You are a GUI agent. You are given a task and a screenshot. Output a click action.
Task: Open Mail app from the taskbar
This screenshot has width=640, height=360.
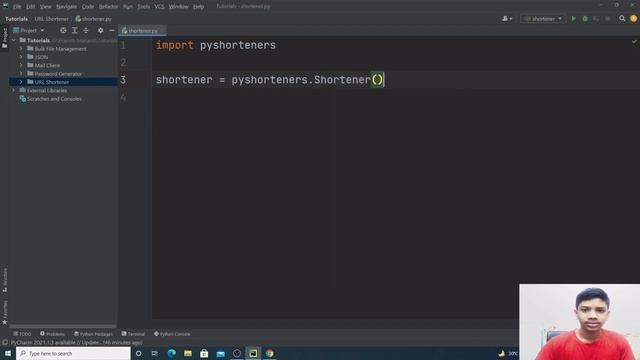pyautogui.click(x=220, y=353)
